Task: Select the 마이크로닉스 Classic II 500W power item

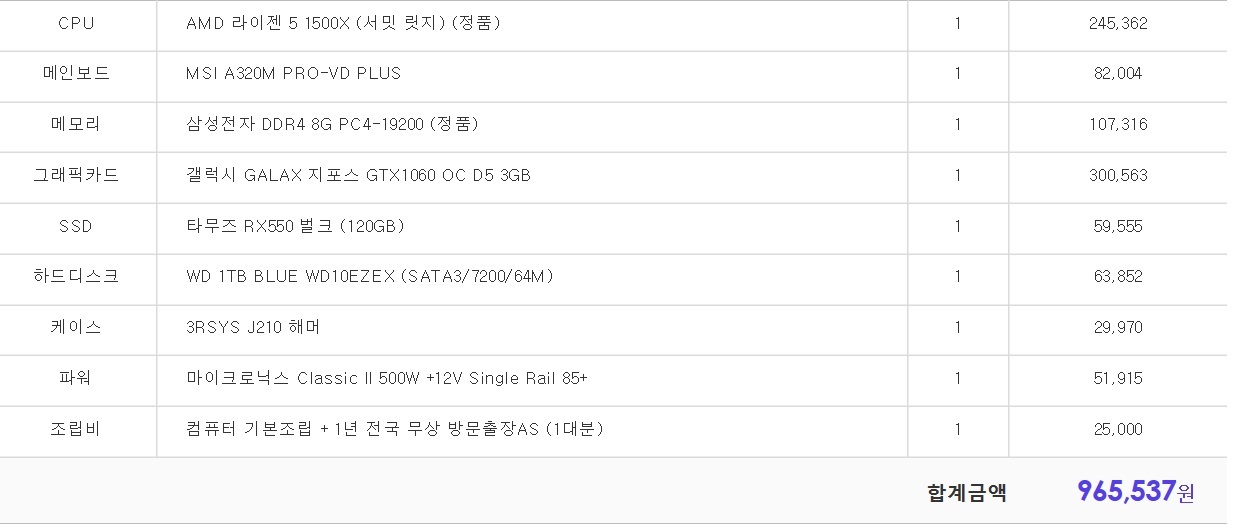Action: [387, 378]
